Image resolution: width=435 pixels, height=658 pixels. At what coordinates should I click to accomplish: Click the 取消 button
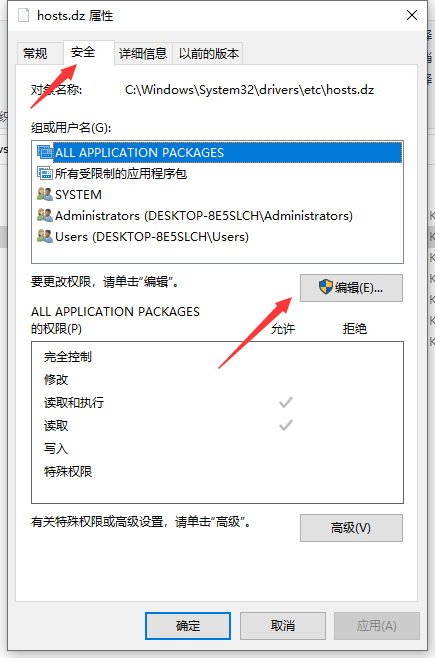(283, 626)
